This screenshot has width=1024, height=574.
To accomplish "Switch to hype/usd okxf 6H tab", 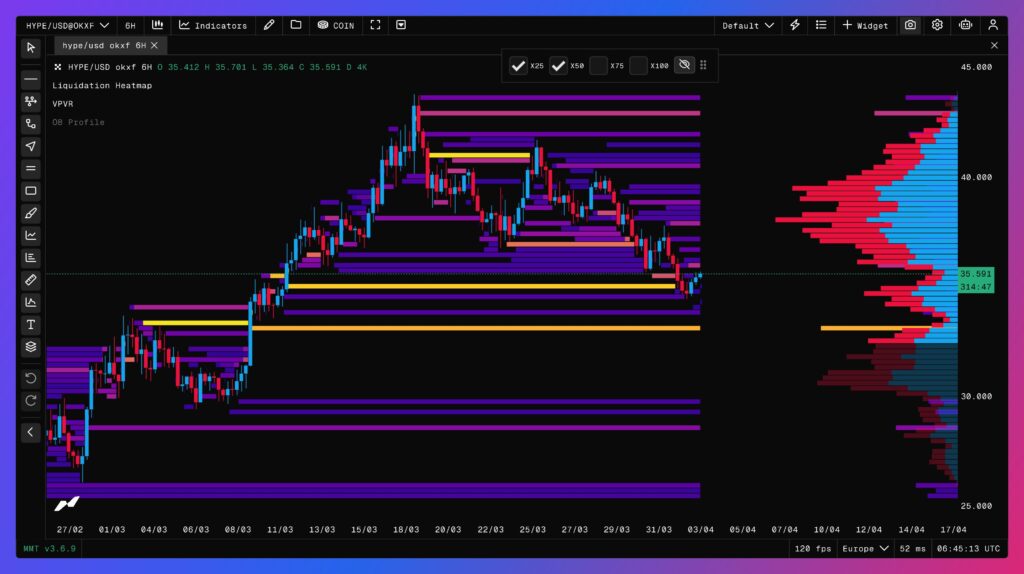I will (x=104, y=45).
